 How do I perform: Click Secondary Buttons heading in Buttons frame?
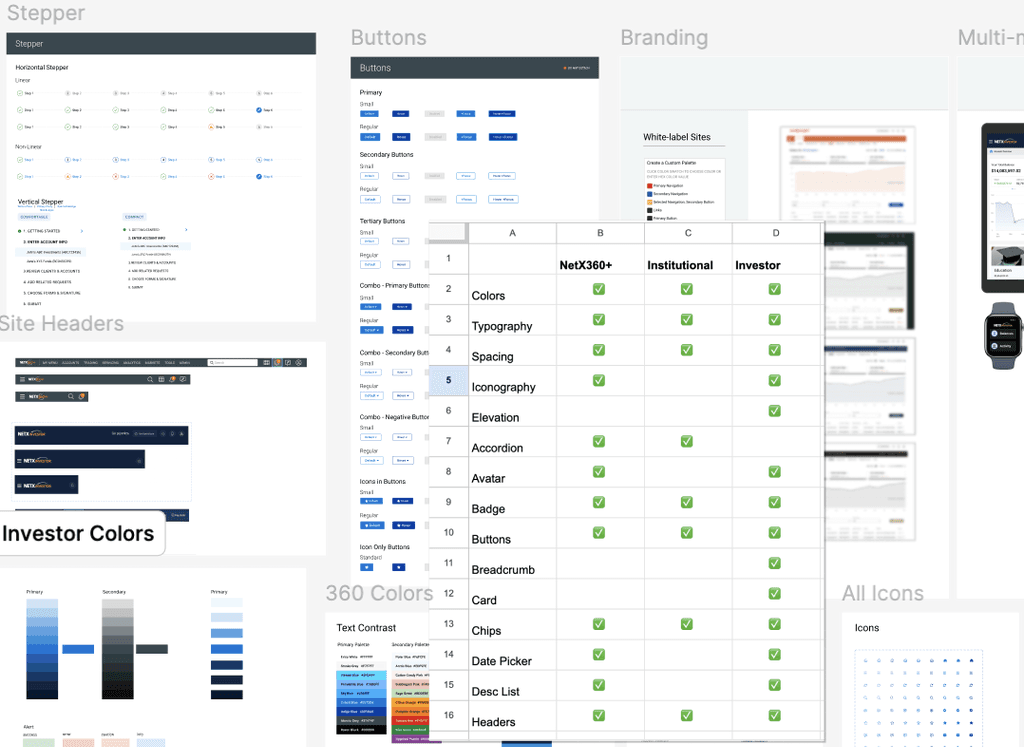pyautogui.click(x=387, y=155)
